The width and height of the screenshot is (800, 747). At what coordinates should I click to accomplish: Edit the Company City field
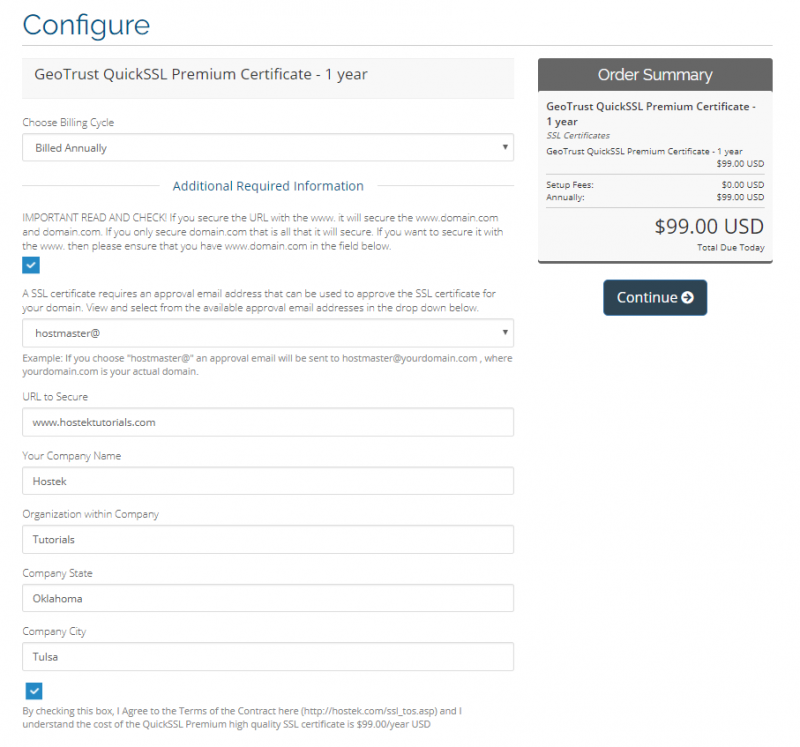pos(267,657)
